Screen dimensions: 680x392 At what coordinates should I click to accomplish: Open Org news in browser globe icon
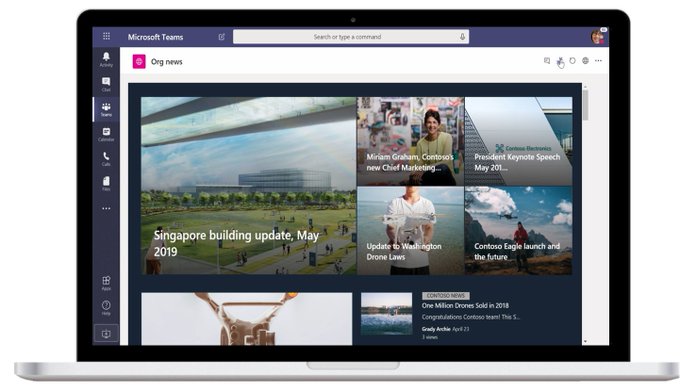(x=585, y=61)
